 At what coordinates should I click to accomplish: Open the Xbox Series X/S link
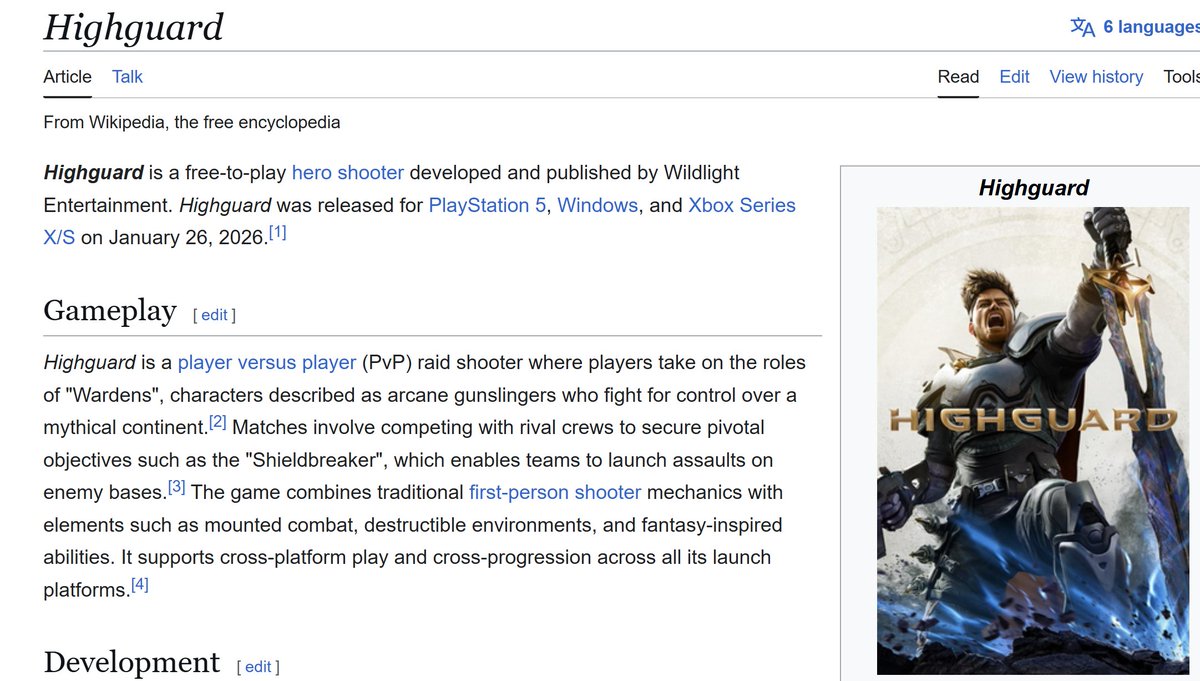[x=742, y=205]
